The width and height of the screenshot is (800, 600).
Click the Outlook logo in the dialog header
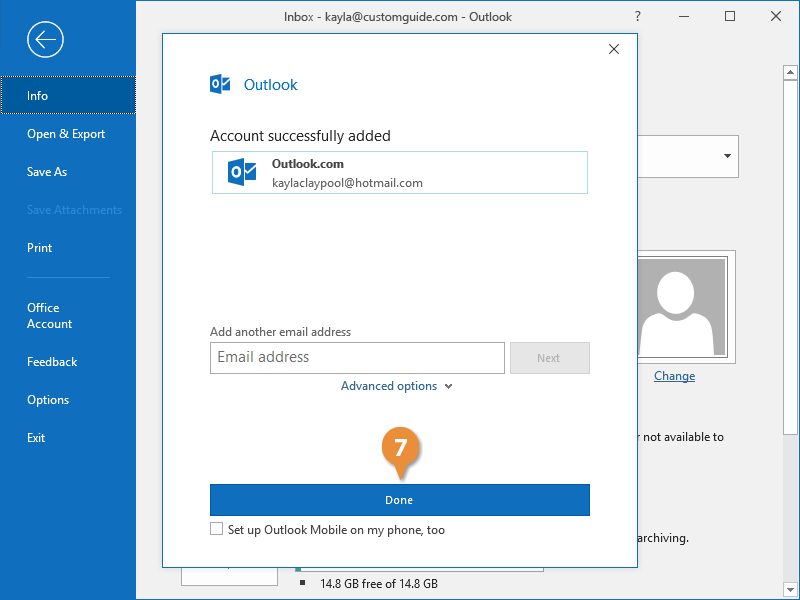tap(220, 84)
